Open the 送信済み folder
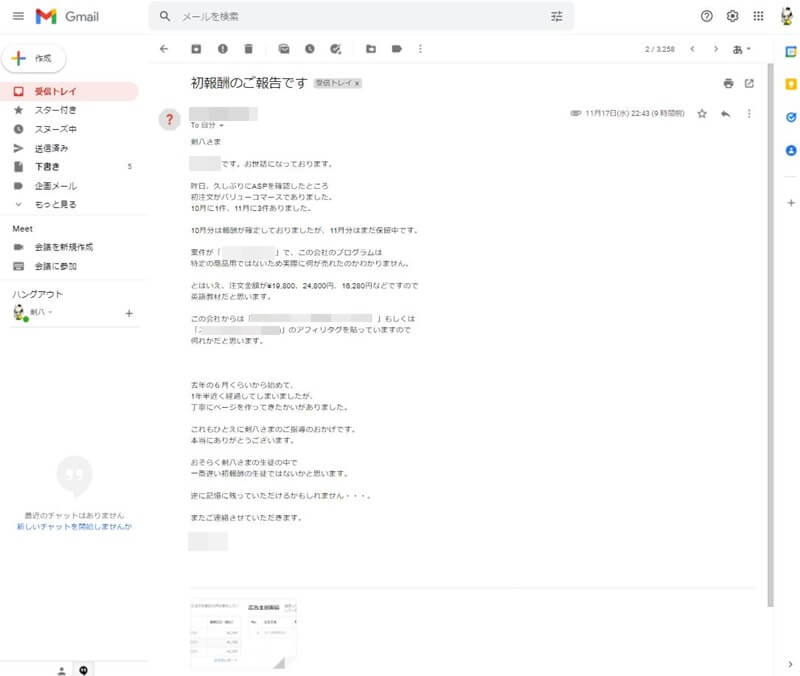The image size is (800, 676). click(x=51, y=148)
